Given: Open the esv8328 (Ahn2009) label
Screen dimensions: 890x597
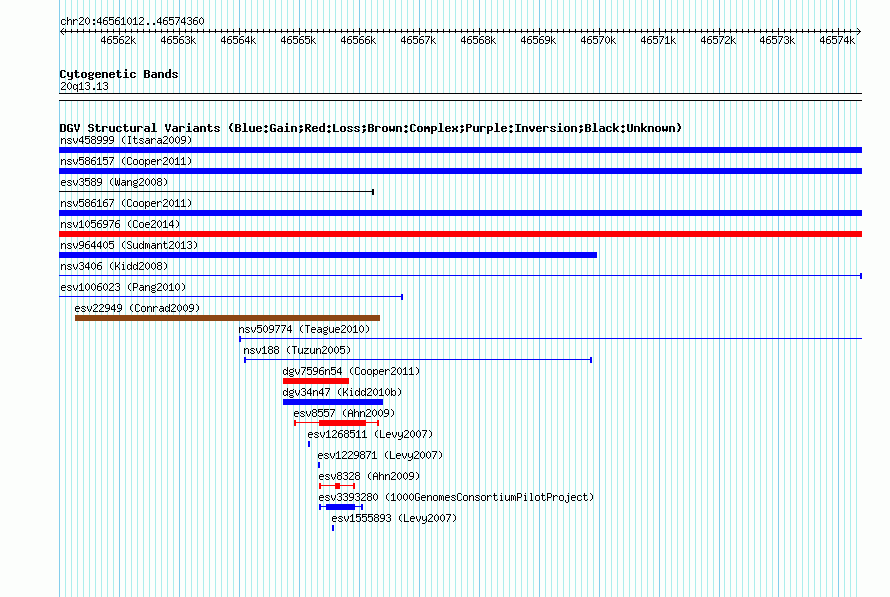Looking at the screenshot, I should [x=370, y=476].
